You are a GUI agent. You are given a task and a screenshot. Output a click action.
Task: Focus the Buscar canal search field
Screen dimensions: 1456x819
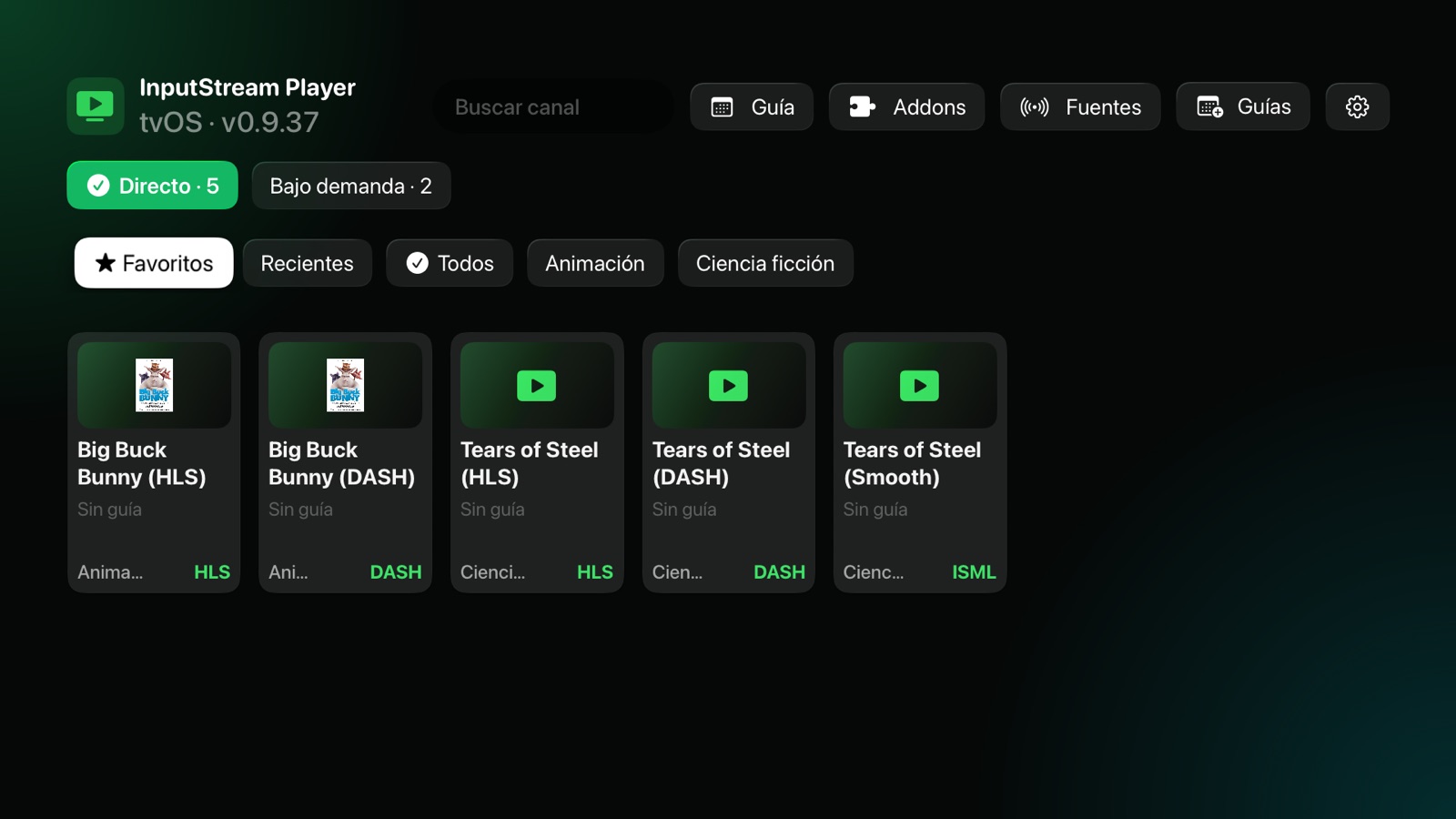click(553, 107)
